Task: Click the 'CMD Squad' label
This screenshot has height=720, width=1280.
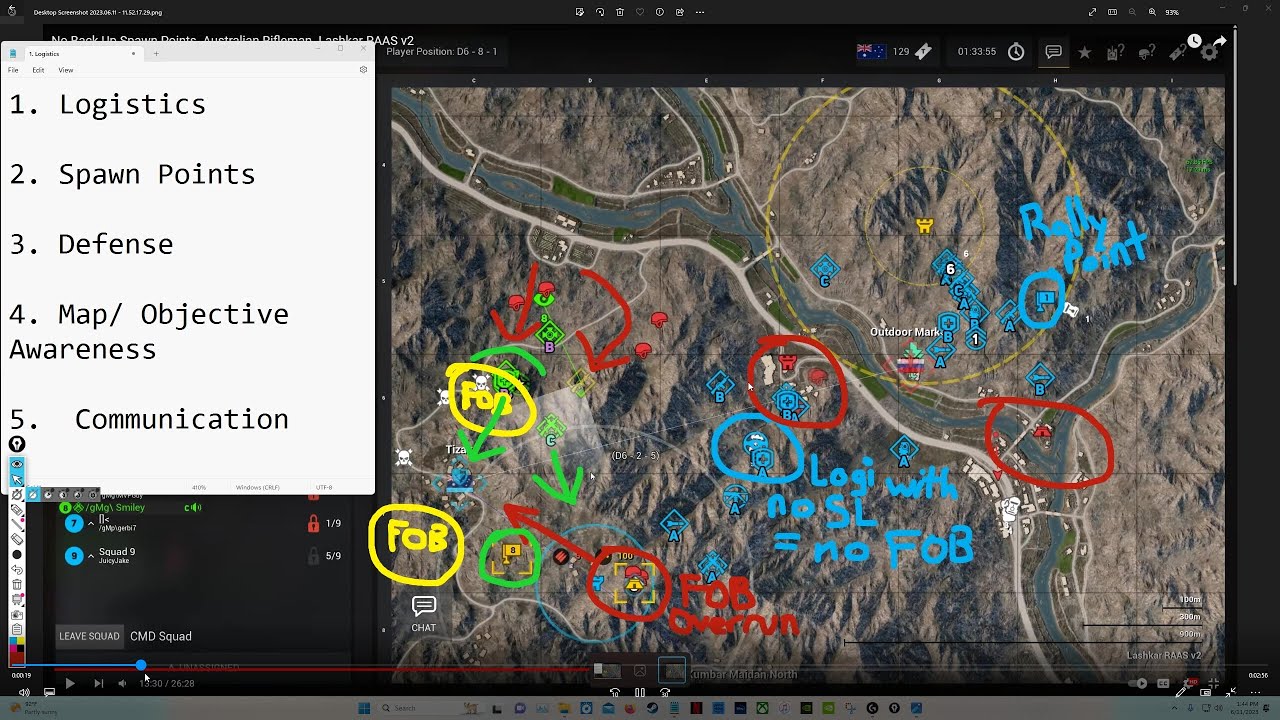Action: click(161, 636)
